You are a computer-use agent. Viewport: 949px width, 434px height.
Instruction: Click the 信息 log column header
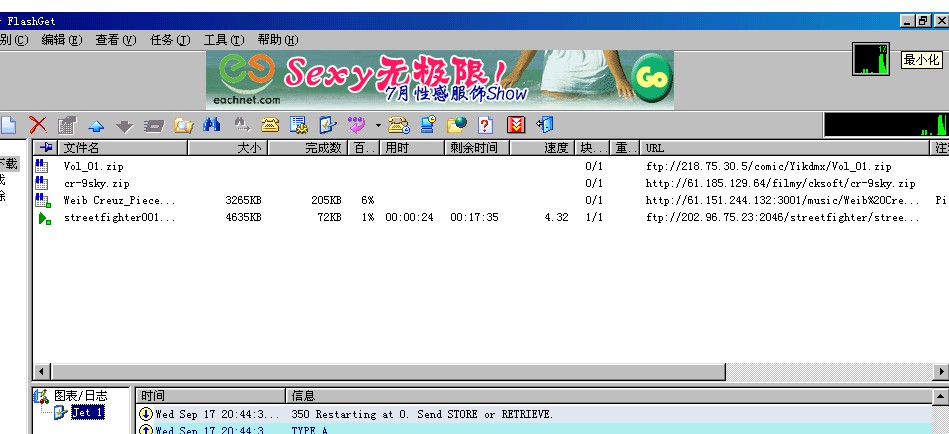tap(609, 396)
